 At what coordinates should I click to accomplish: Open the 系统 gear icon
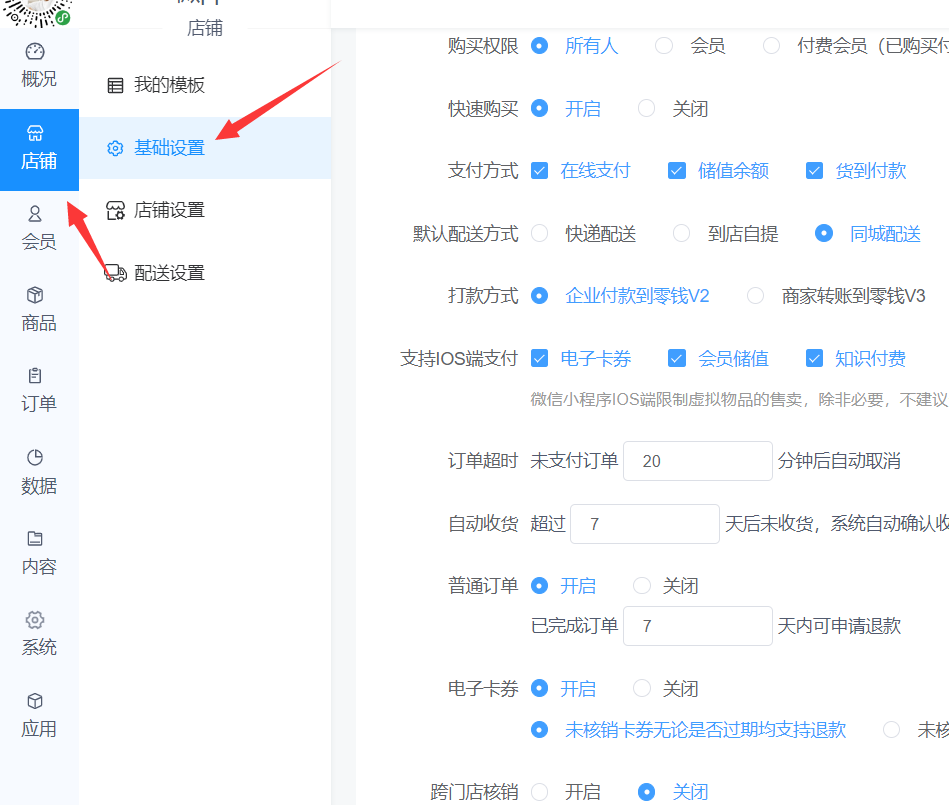pos(35,620)
